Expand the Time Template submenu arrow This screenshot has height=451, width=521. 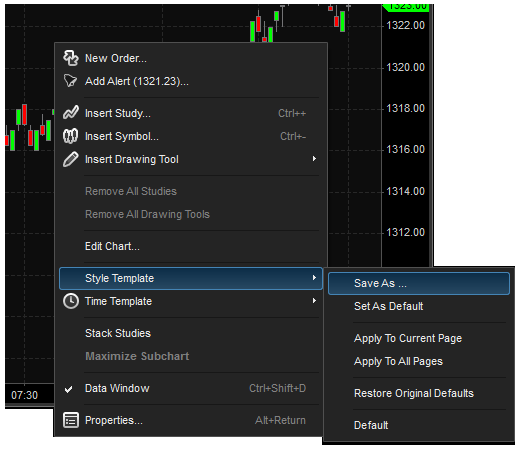tap(314, 301)
